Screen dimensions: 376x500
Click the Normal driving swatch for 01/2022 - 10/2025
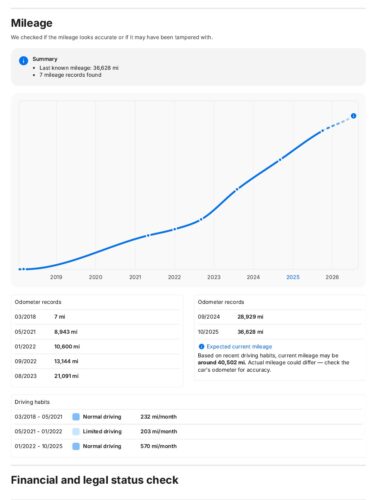[x=76, y=446]
